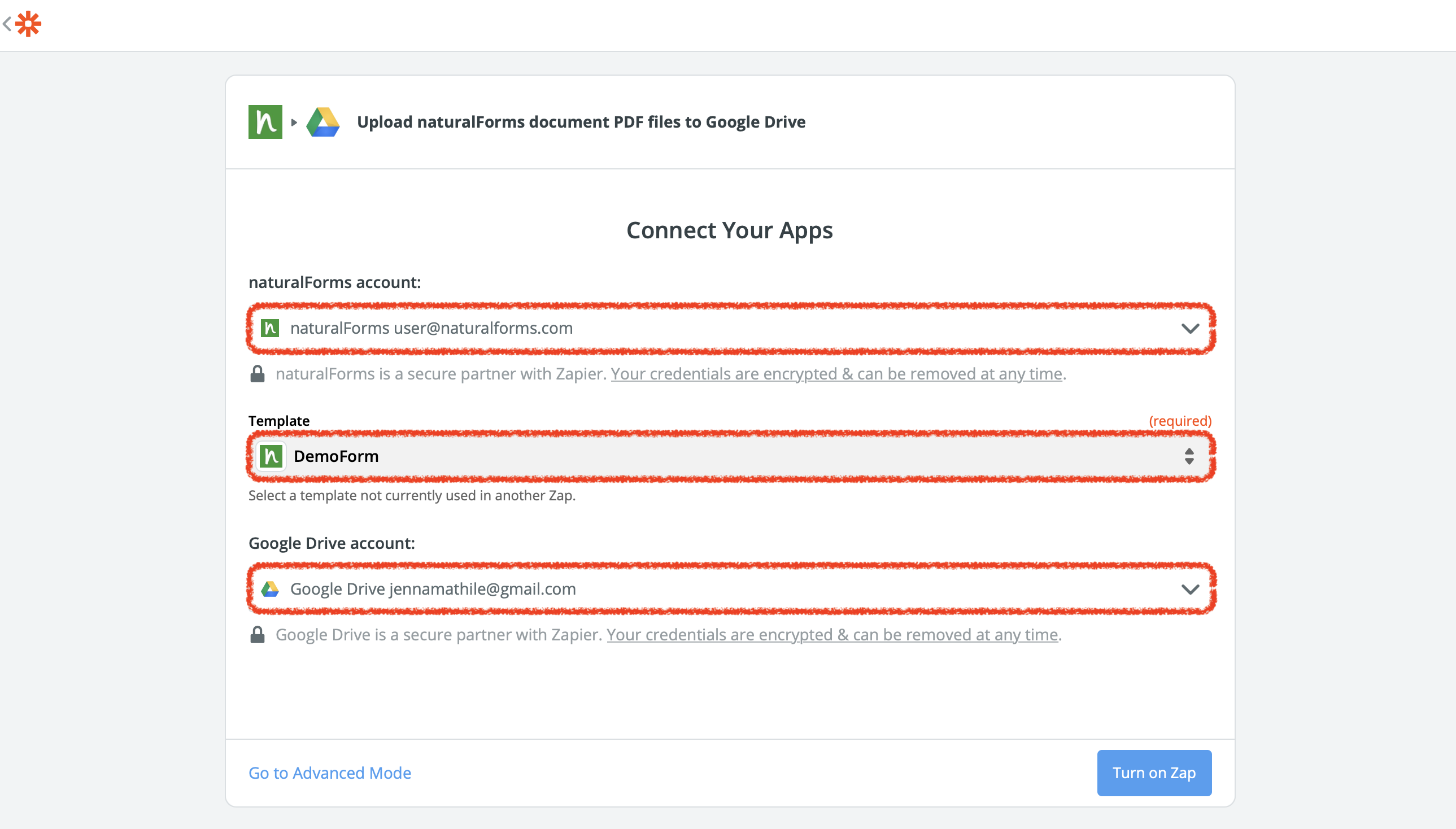
Task: Click the small triangle between app icons
Action: tap(294, 122)
